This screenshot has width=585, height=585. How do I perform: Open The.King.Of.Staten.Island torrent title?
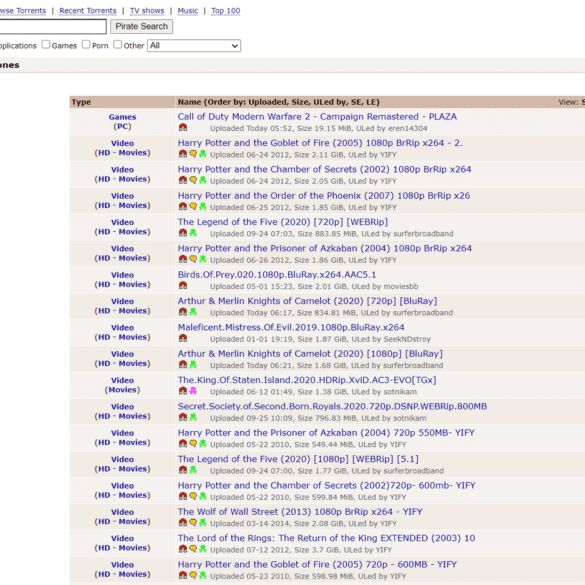[x=307, y=380]
